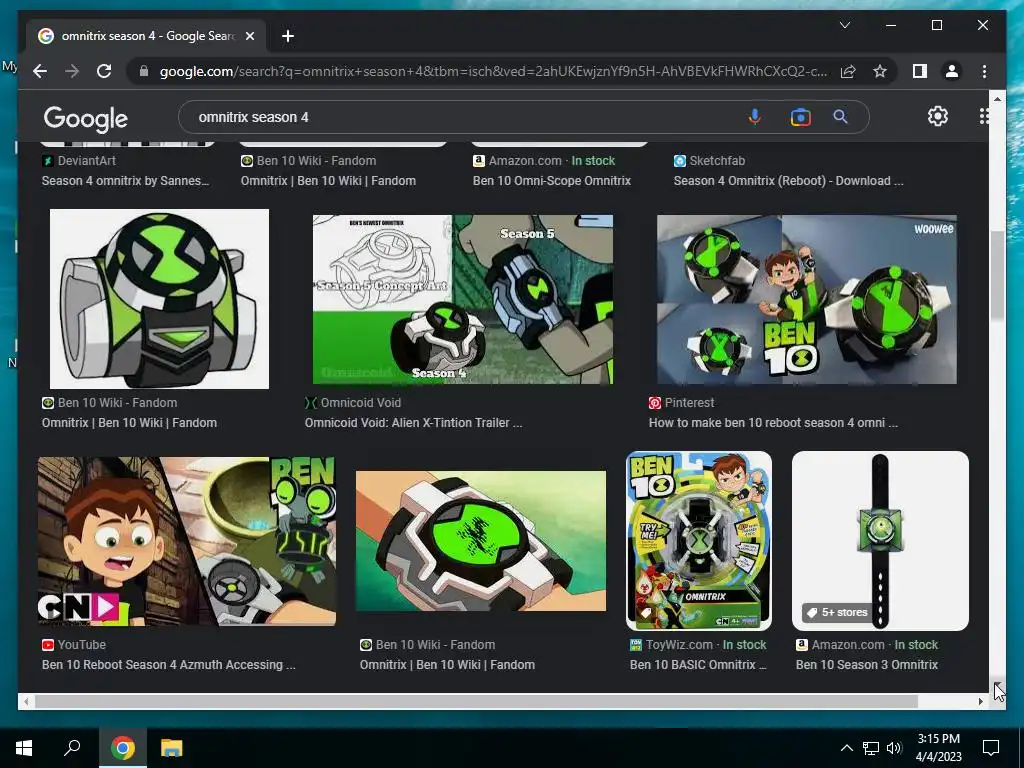Click the horizontal scrollbar right arrow
This screenshot has width=1024, height=768.
point(981,701)
